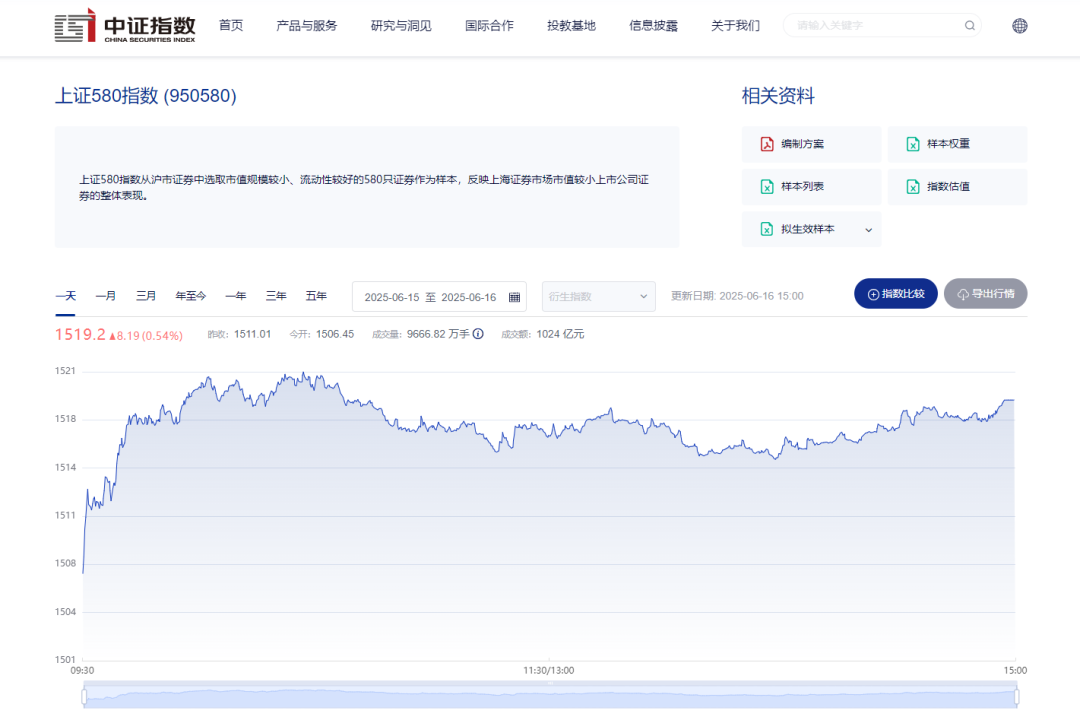Click the left handle of chart range slider
The height and width of the screenshot is (720, 1080).
[x=84, y=697]
